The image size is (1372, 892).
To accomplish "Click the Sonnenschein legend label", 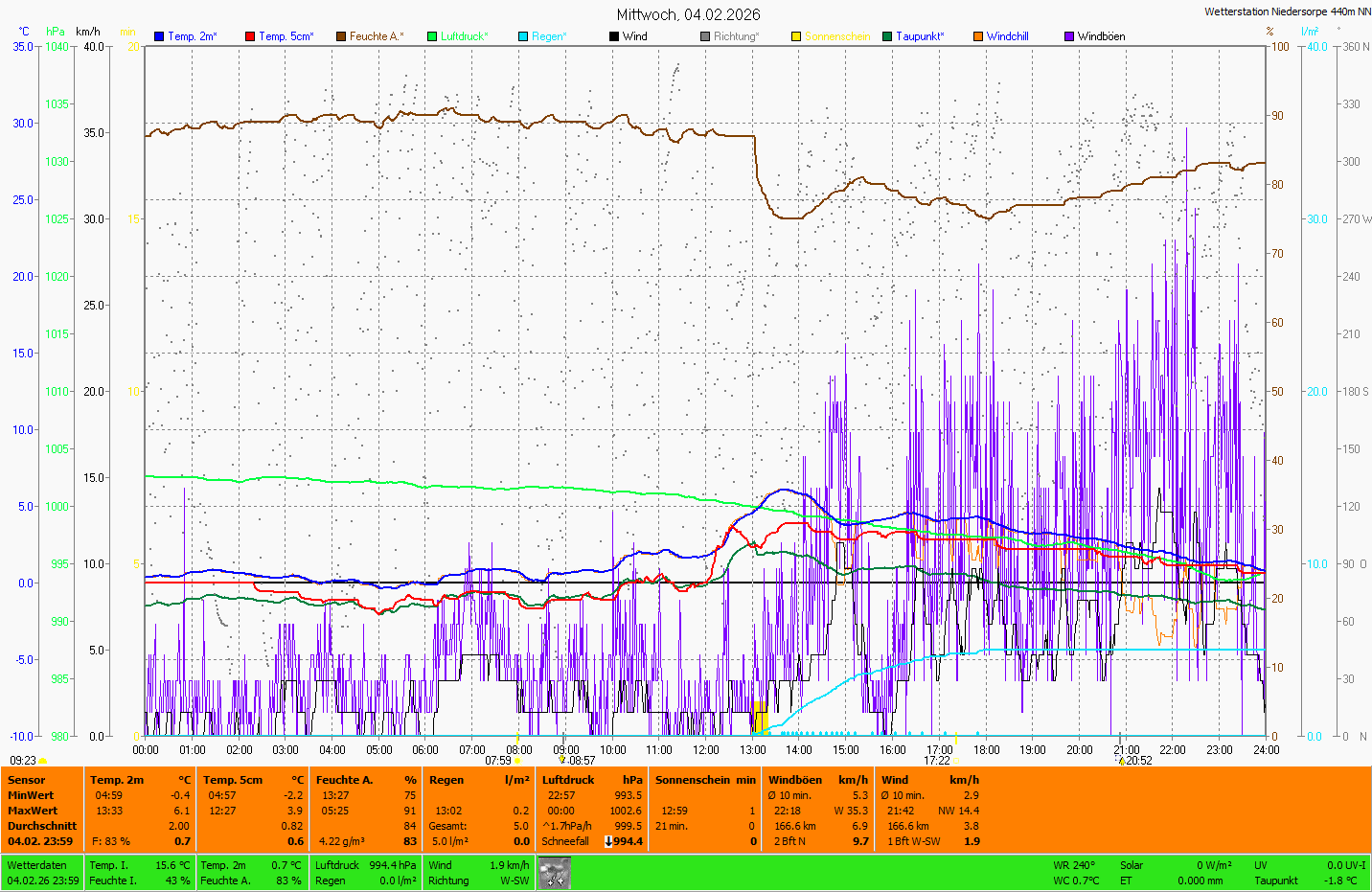I will click(836, 36).
